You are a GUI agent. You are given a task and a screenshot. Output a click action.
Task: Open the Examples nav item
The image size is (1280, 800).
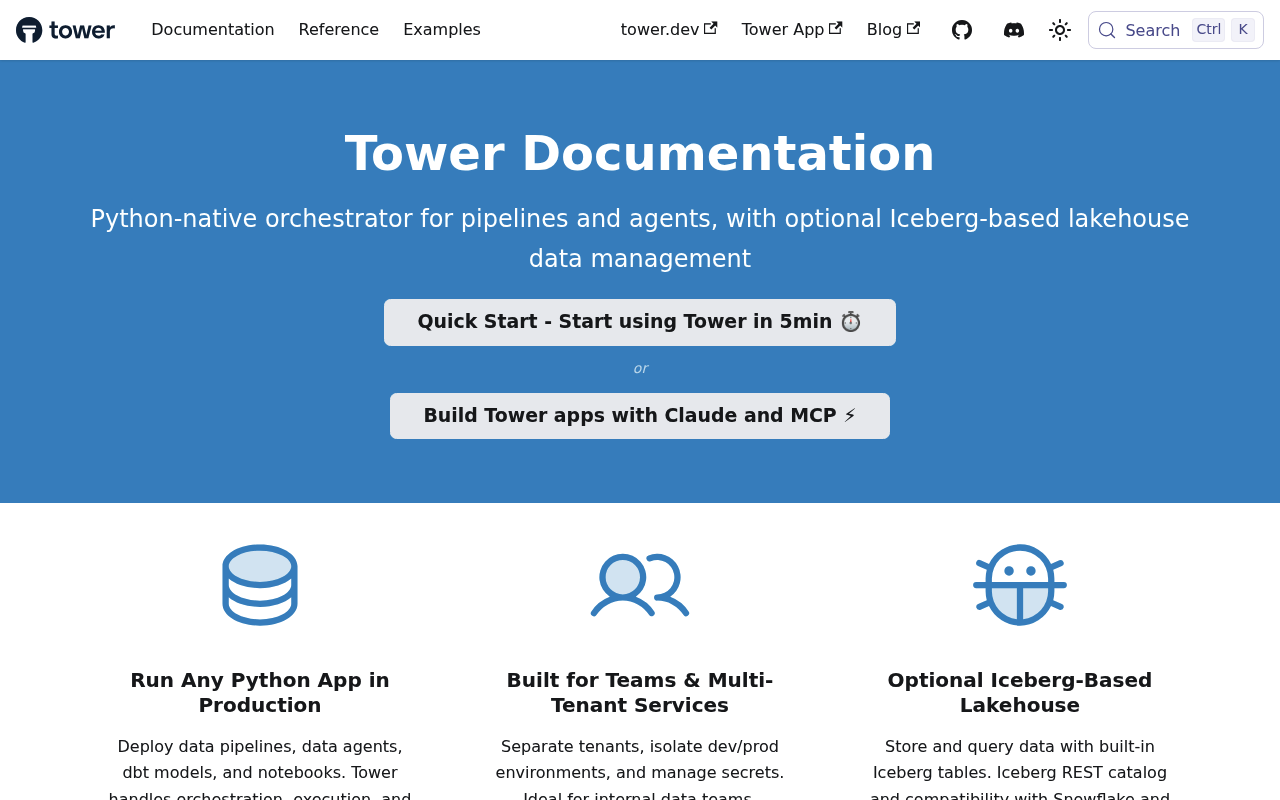coord(442,30)
